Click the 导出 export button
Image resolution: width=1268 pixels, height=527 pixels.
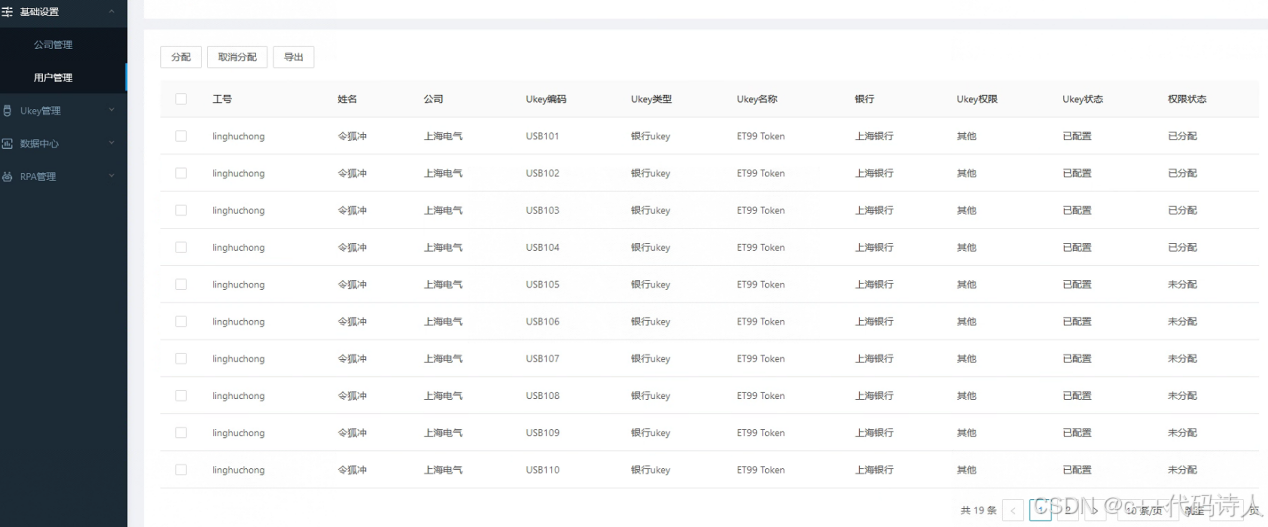293,58
